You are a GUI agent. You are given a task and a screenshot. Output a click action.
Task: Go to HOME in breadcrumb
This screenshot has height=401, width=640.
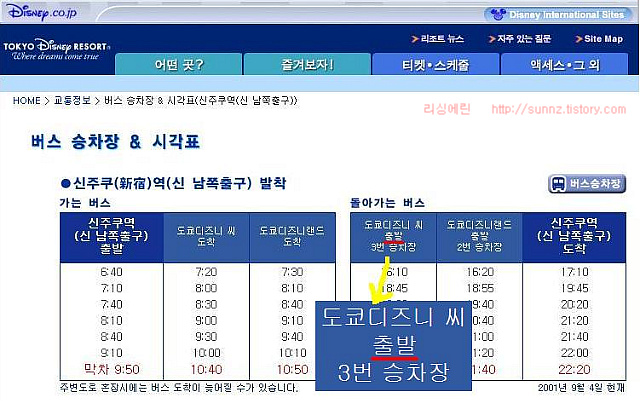click(x=27, y=101)
